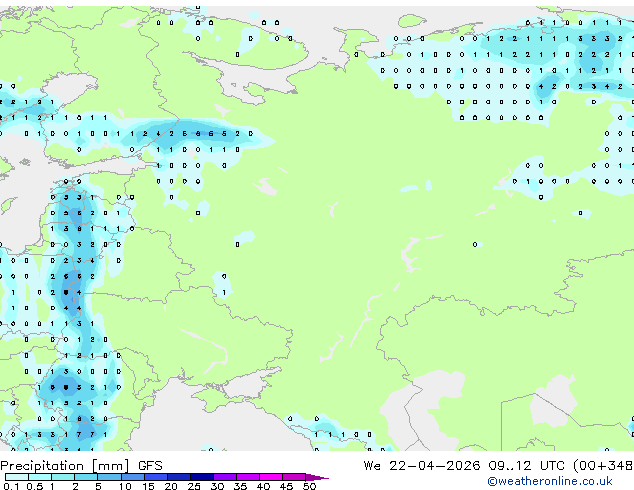Click the dark navy swatch between 25 and 30
The height and width of the screenshot is (490, 634).
point(201,477)
